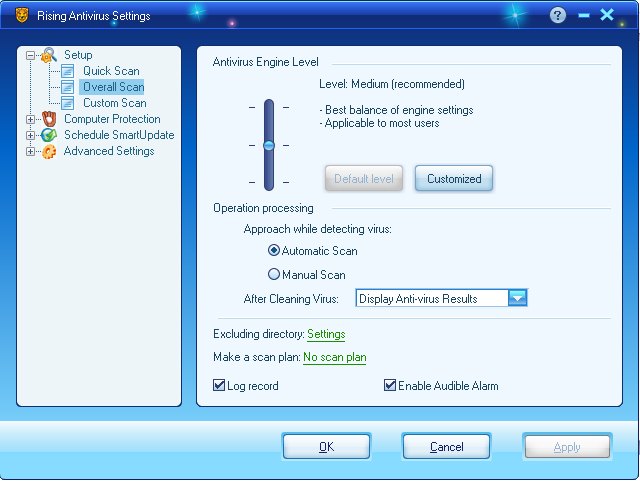640x481 pixels.
Task: Open the After Cleaning Virus dropdown arrow
Action: [x=518, y=298]
